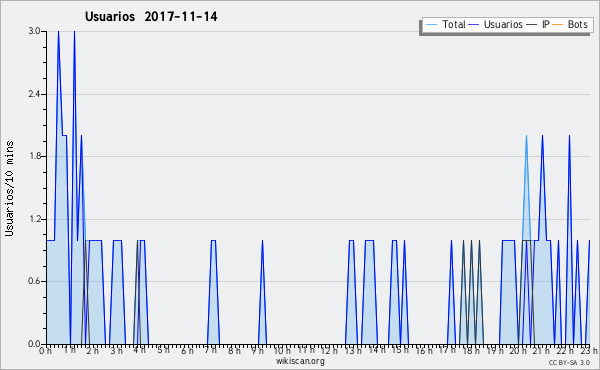Click the '16 h' x-axis label

point(424,350)
